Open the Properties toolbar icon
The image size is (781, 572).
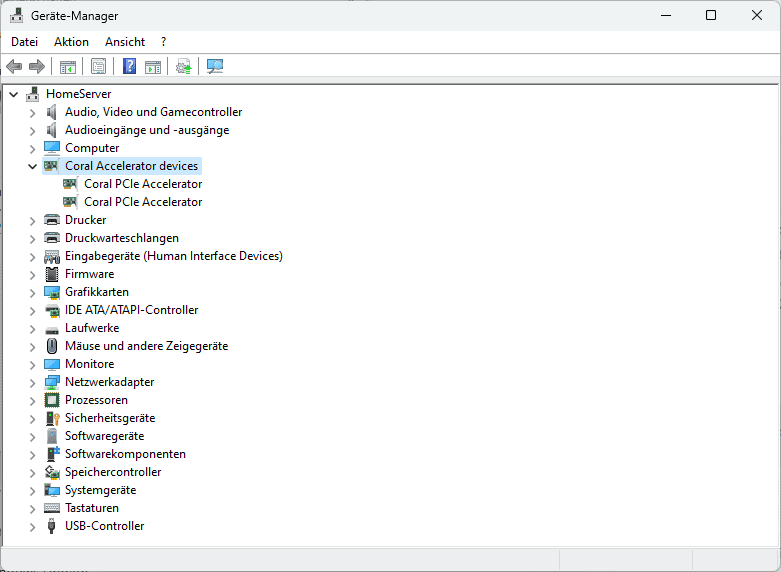(x=99, y=66)
